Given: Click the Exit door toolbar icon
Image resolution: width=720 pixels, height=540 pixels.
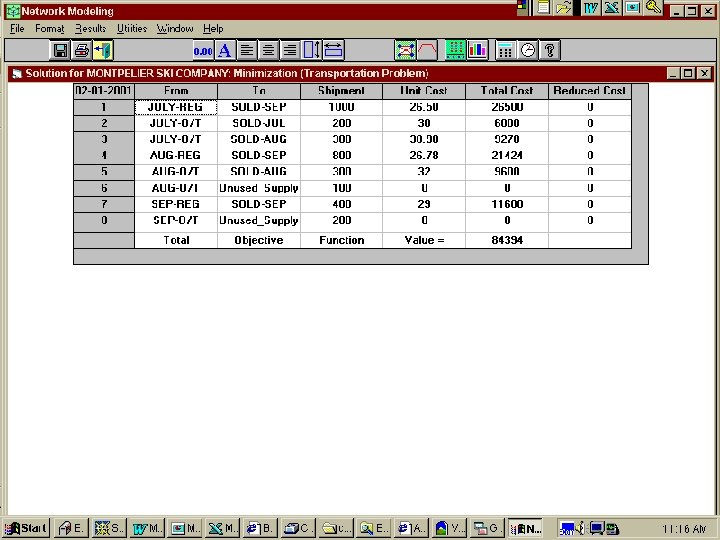Looking at the screenshot, I should 103,50.
